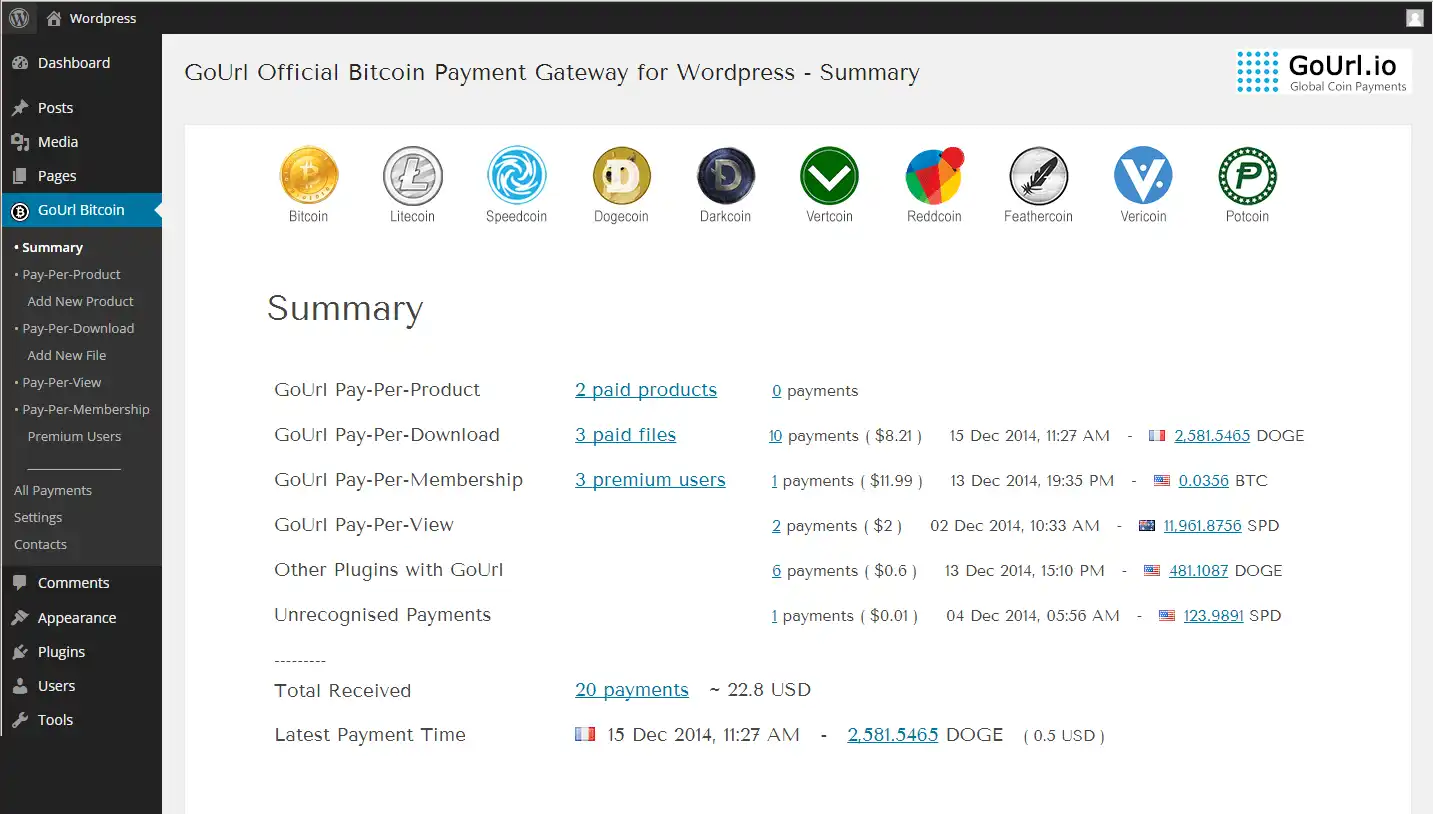The width and height of the screenshot is (1433, 814).
Task: Click the GoUrl.io logo
Action: tap(1323, 72)
